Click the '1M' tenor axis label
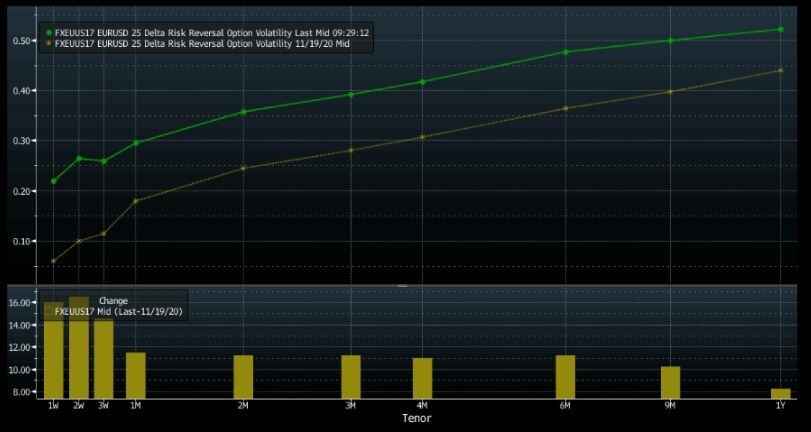This screenshot has height=432, width=811. [x=136, y=406]
